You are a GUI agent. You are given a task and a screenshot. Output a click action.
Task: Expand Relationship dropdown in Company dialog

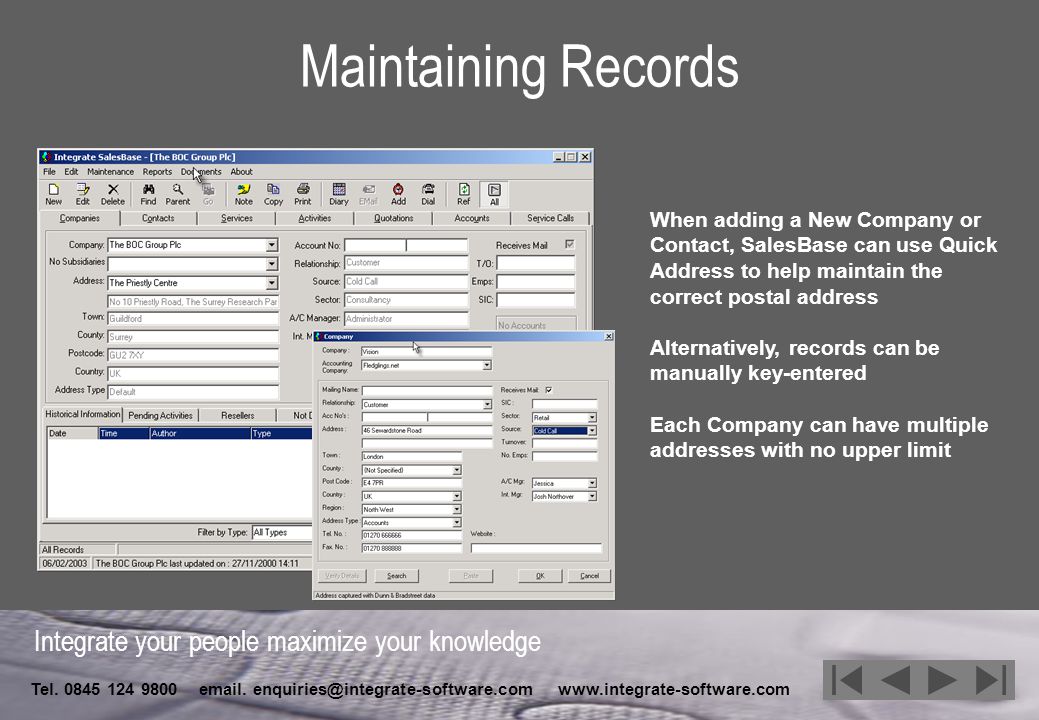point(487,404)
